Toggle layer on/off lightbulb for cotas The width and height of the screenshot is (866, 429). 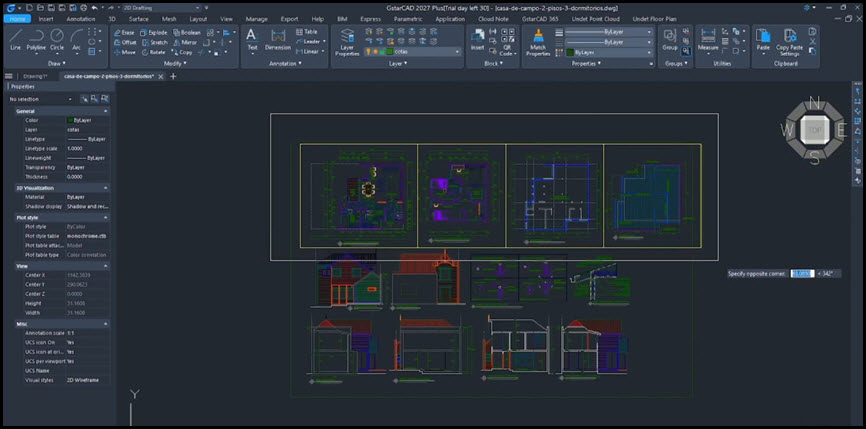coord(368,51)
